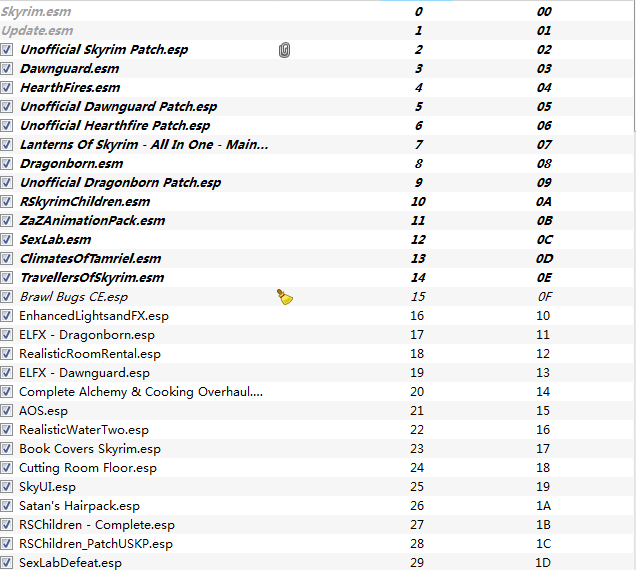Toggle the SkyUI.esp checkbox
This screenshot has height=570, width=636.
coord(6,486)
